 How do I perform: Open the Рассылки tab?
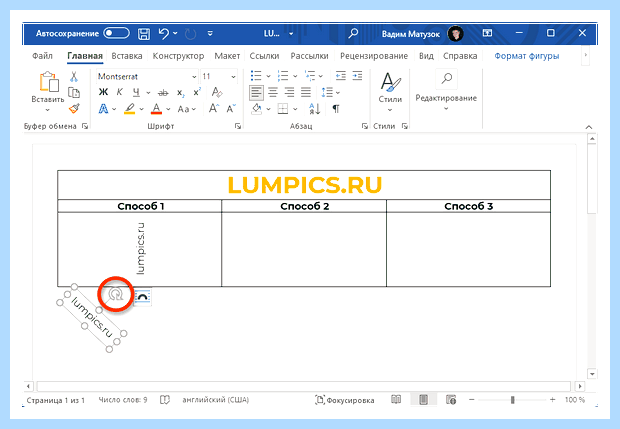309,56
